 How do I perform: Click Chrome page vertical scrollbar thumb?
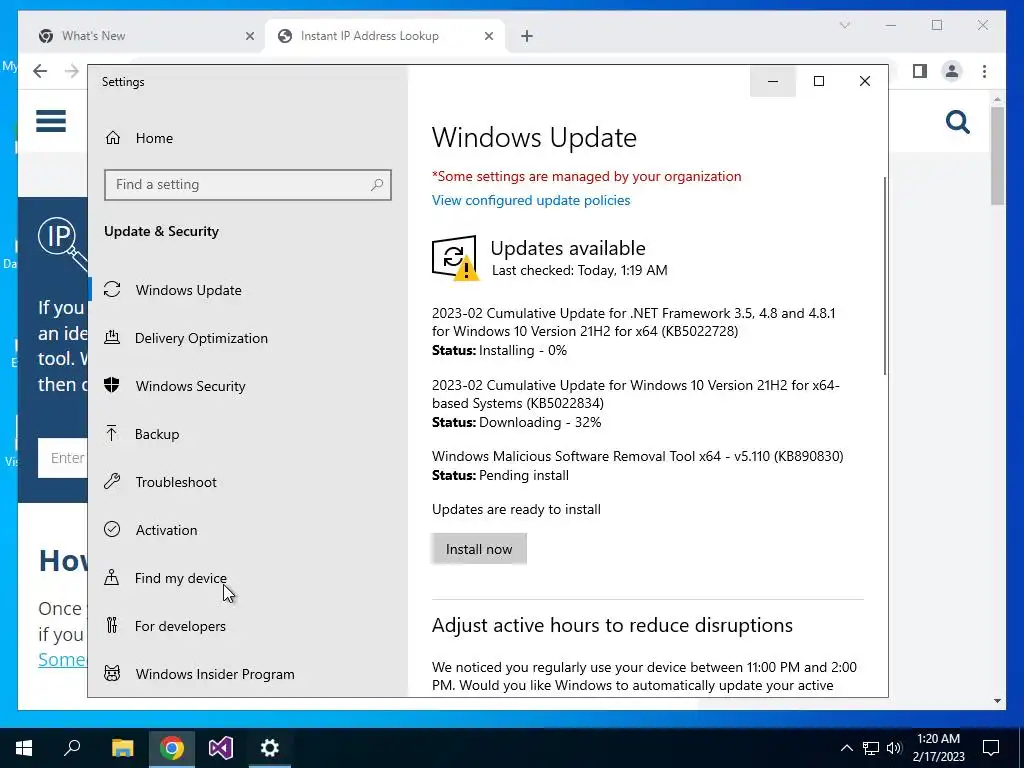(997, 155)
